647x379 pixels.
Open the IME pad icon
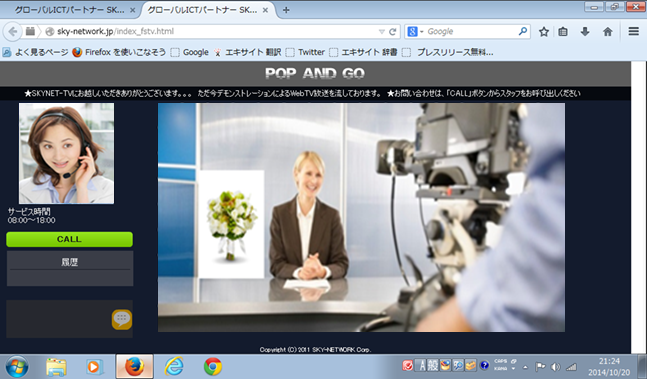[445, 366]
